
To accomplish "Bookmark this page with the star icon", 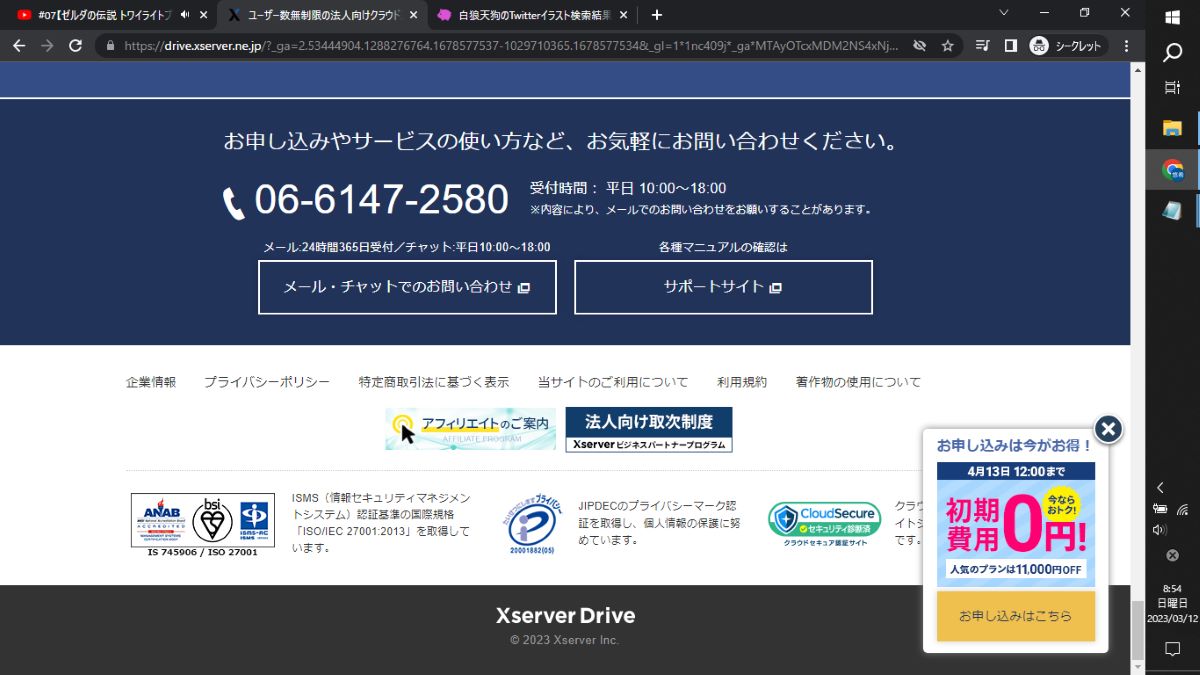I will click(948, 46).
